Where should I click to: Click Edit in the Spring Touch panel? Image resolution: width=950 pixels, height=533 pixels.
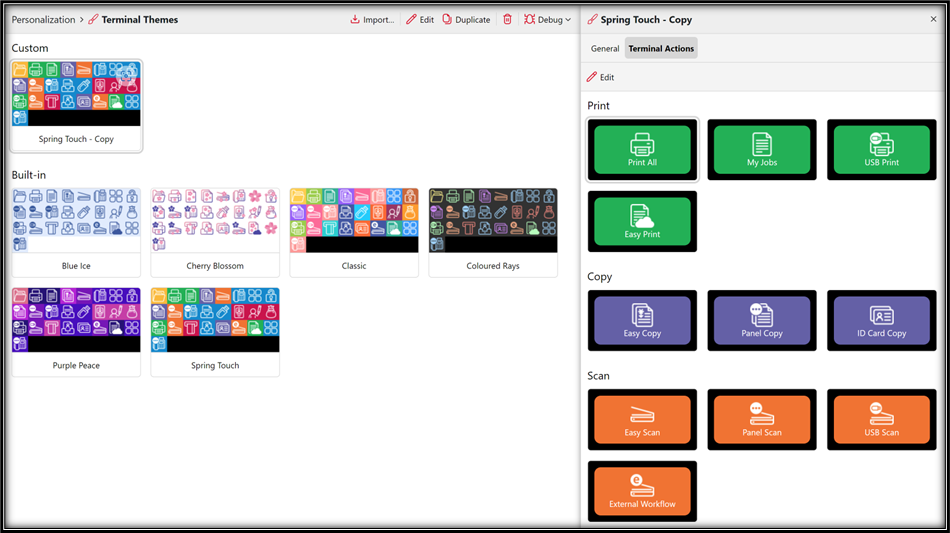point(600,77)
